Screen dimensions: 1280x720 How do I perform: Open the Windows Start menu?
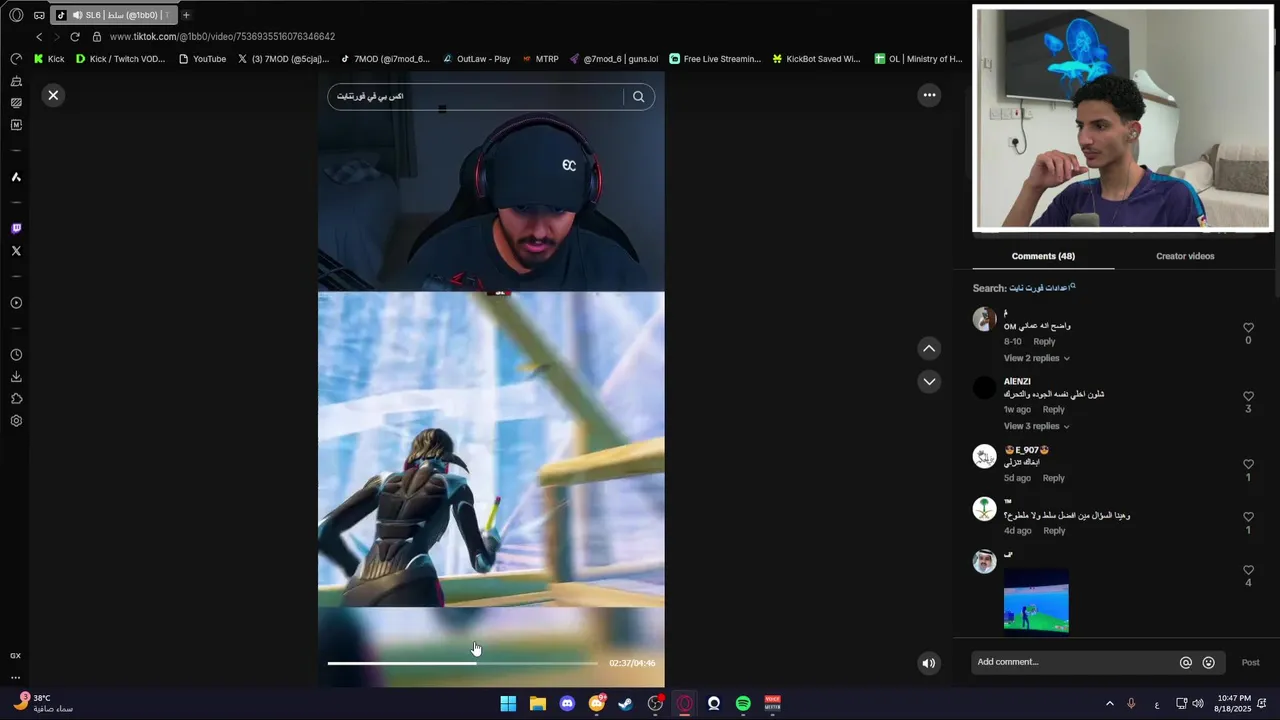pyautogui.click(x=508, y=703)
